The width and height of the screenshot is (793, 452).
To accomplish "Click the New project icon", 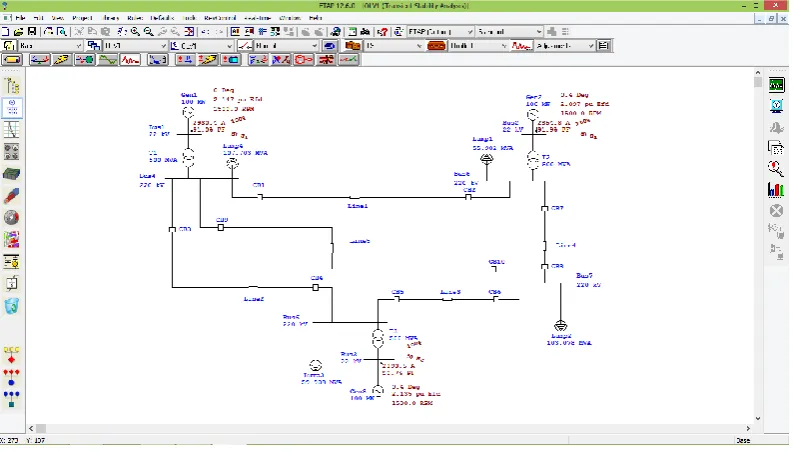I will [x=6, y=32].
